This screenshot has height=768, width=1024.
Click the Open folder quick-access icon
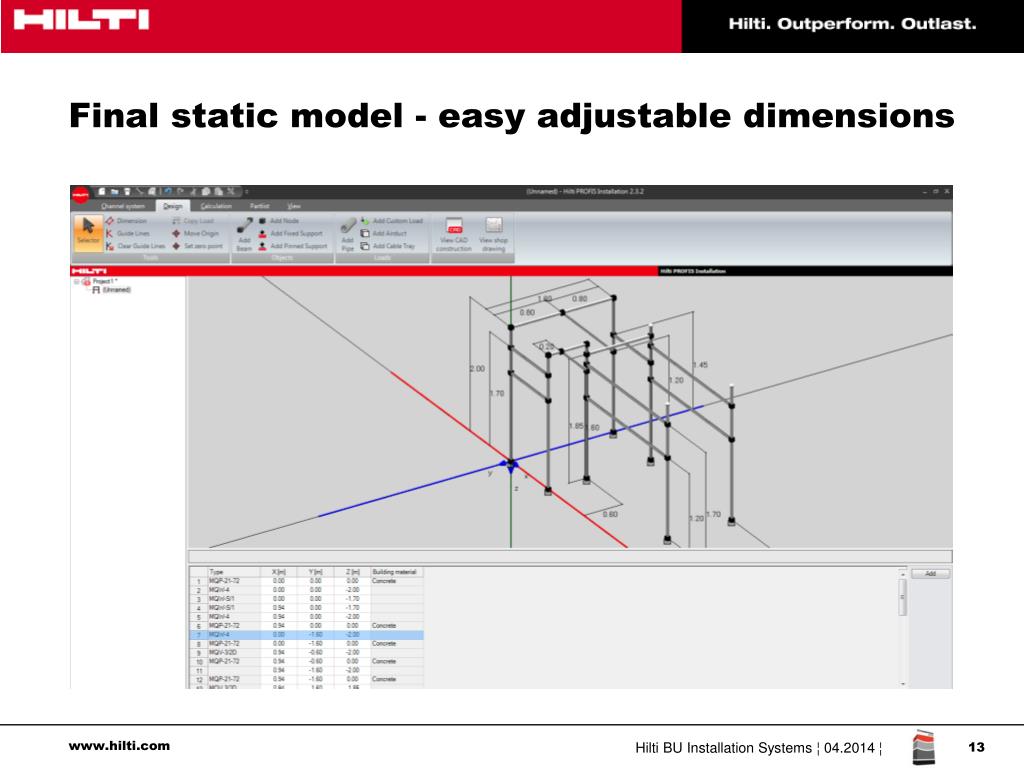click(114, 191)
